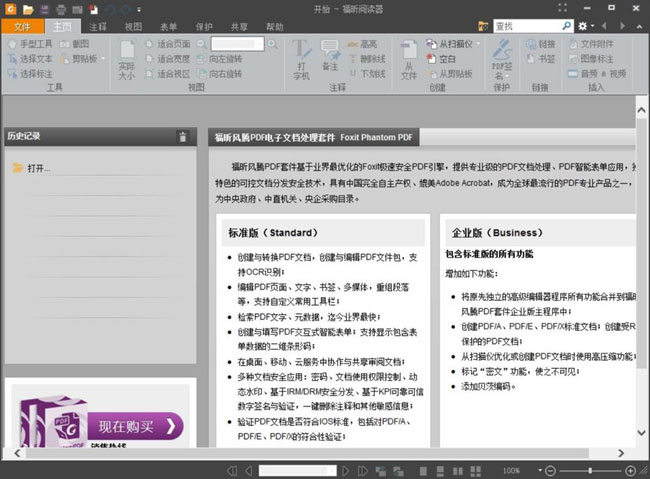Switch to the 注释 ribbon tab
Screen dimensions: 650x479
(98, 27)
